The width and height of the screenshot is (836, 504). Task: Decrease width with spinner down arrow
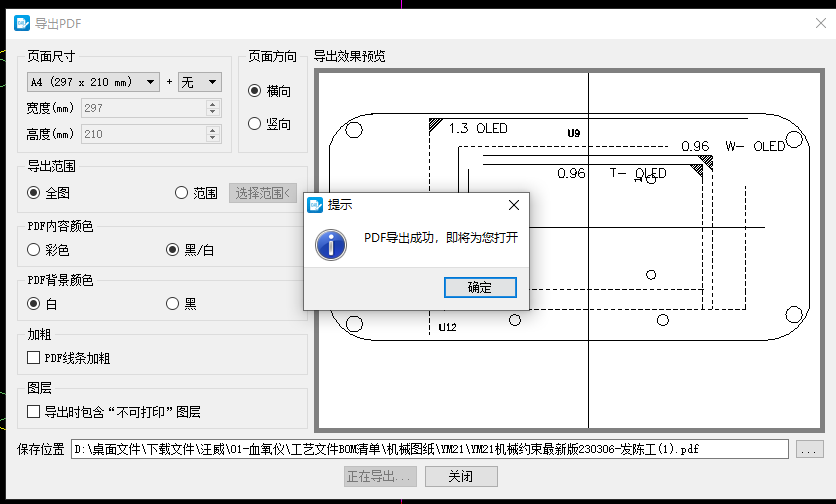point(213,112)
